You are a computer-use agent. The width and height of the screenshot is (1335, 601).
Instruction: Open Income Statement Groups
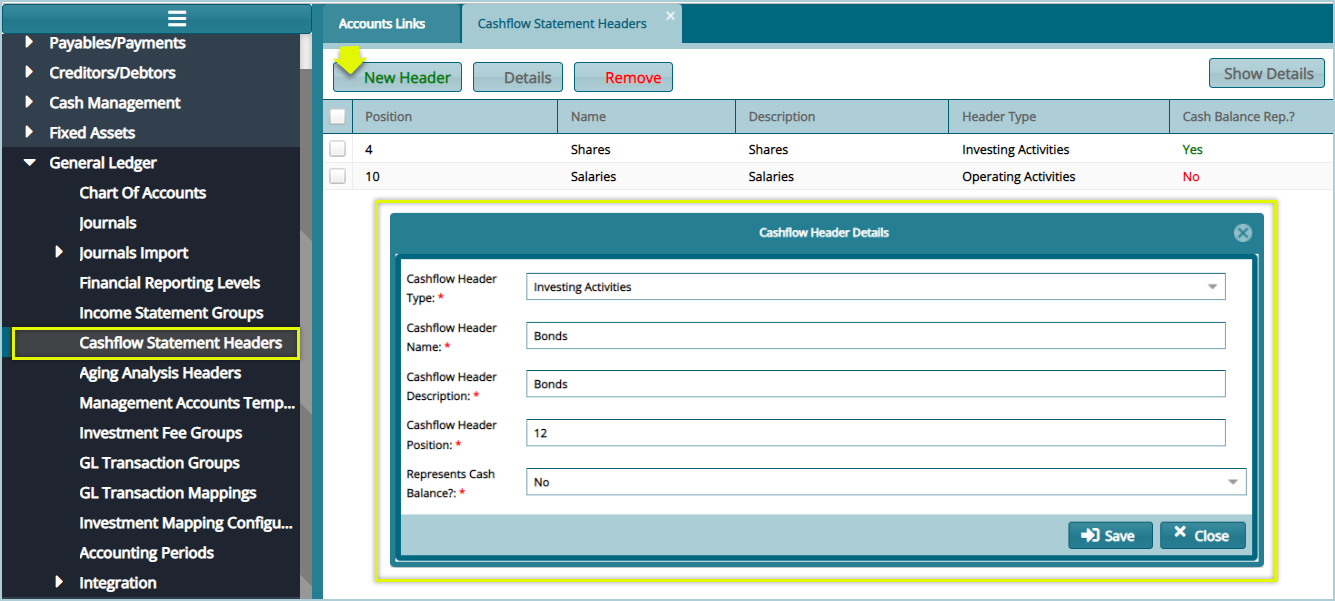click(x=172, y=313)
